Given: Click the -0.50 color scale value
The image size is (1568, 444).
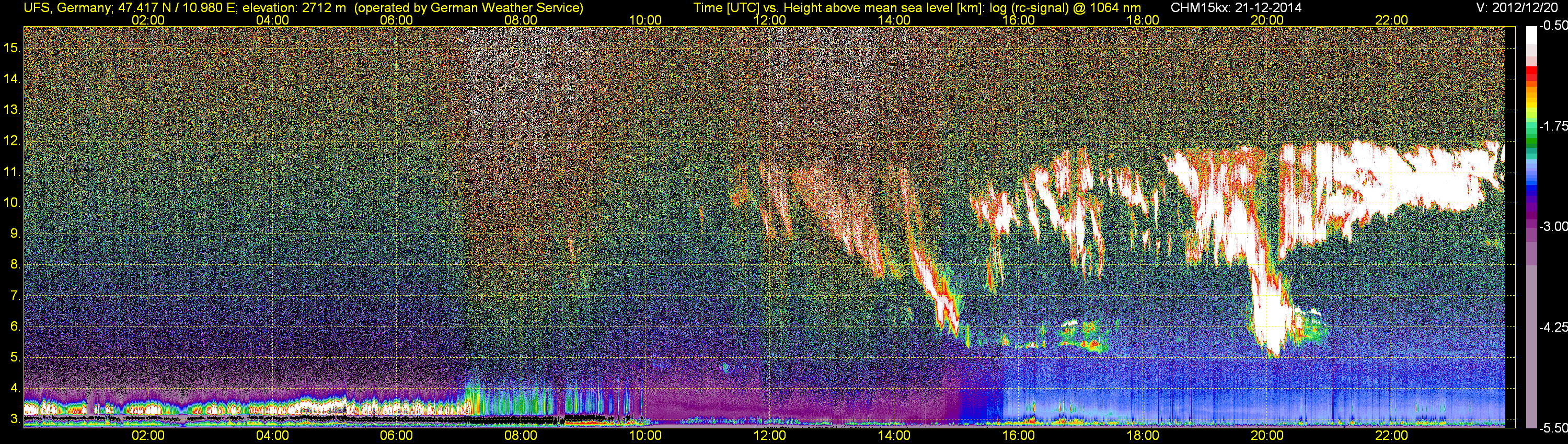Looking at the screenshot, I should click(1553, 26).
